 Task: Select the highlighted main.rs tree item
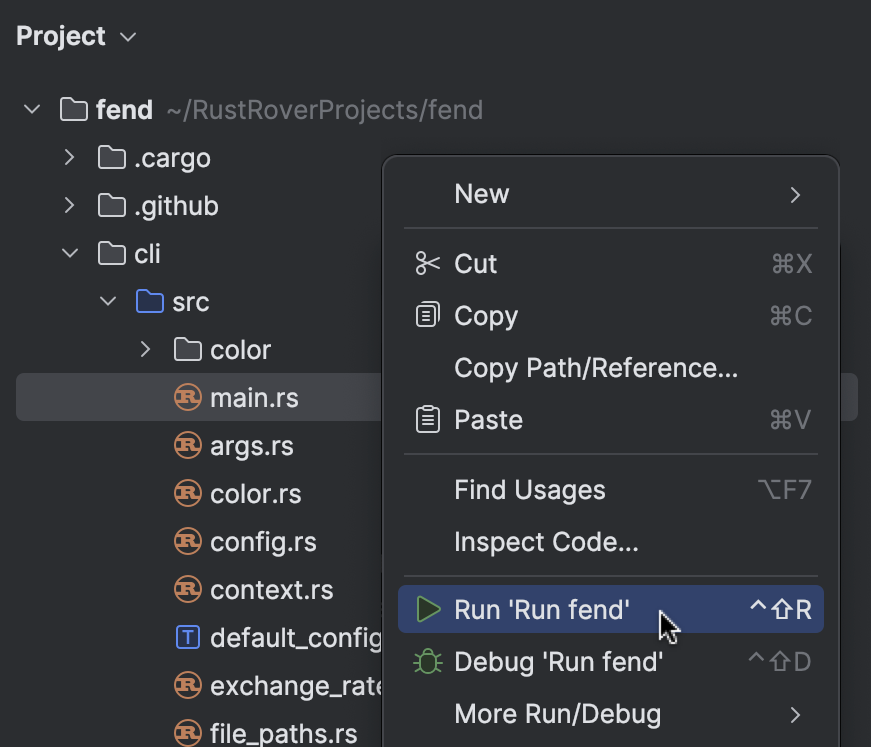click(255, 397)
